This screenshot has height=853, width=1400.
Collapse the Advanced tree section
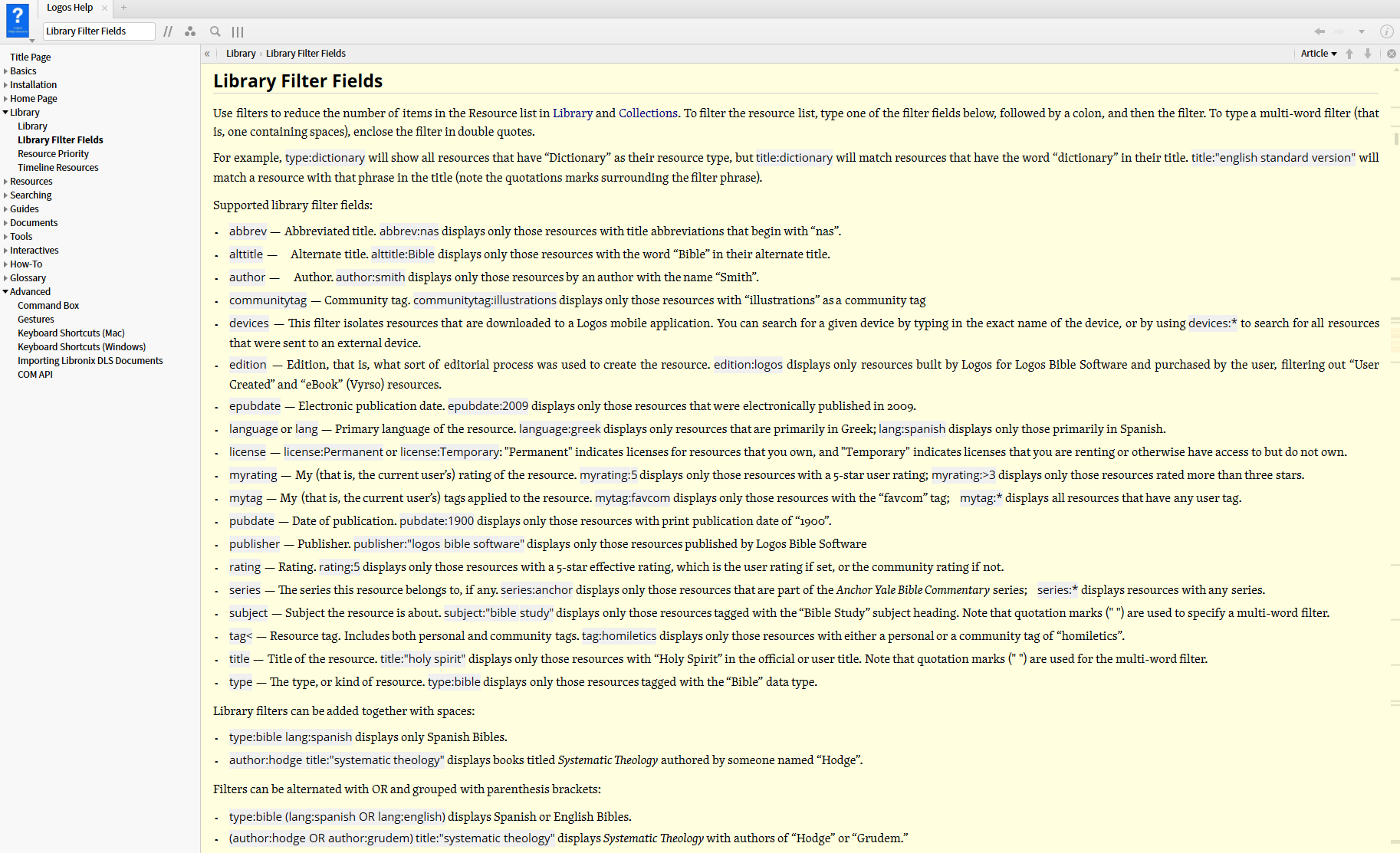pyautogui.click(x=5, y=292)
